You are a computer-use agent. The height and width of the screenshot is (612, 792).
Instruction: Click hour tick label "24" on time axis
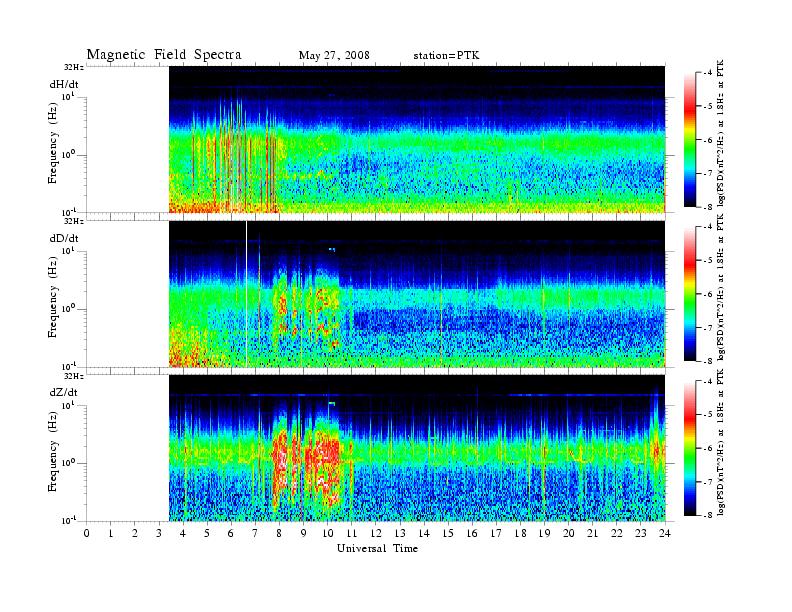pos(665,533)
